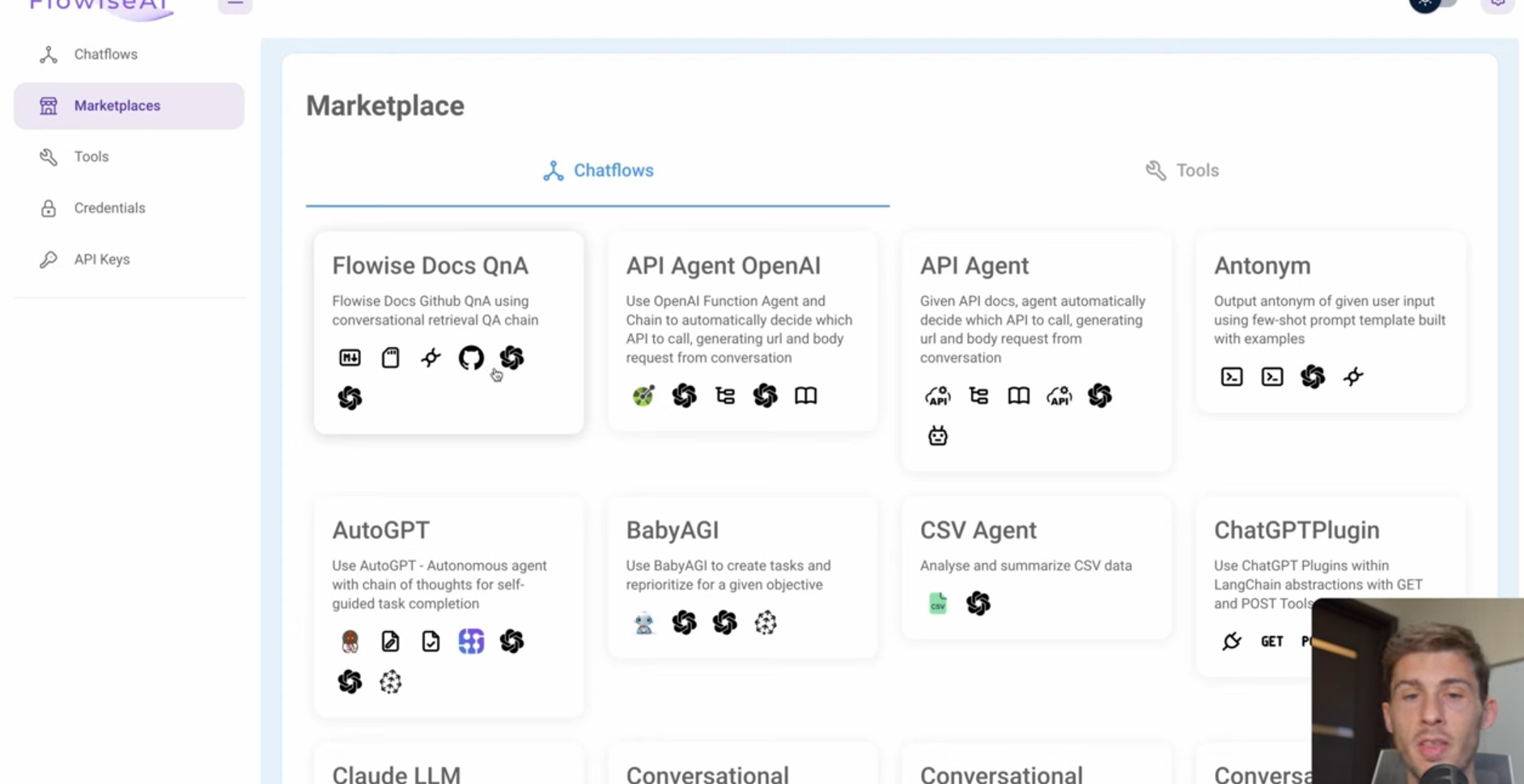This screenshot has height=784, width=1524.
Task: Click the dotted cluster icon in BabyAGI card
Action: coord(765,623)
